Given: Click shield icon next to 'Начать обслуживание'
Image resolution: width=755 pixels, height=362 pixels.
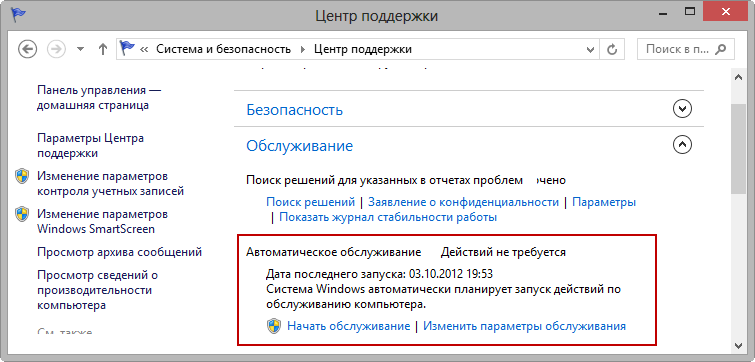Looking at the screenshot, I should click(x=274, y=326).
